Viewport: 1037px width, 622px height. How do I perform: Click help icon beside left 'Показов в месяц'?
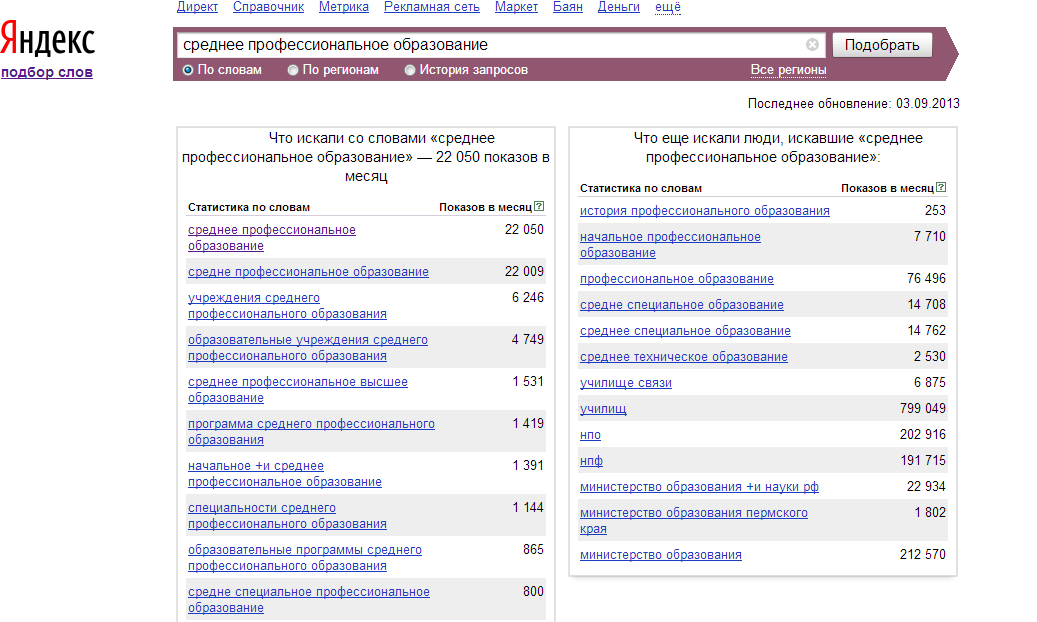(539, 207)
